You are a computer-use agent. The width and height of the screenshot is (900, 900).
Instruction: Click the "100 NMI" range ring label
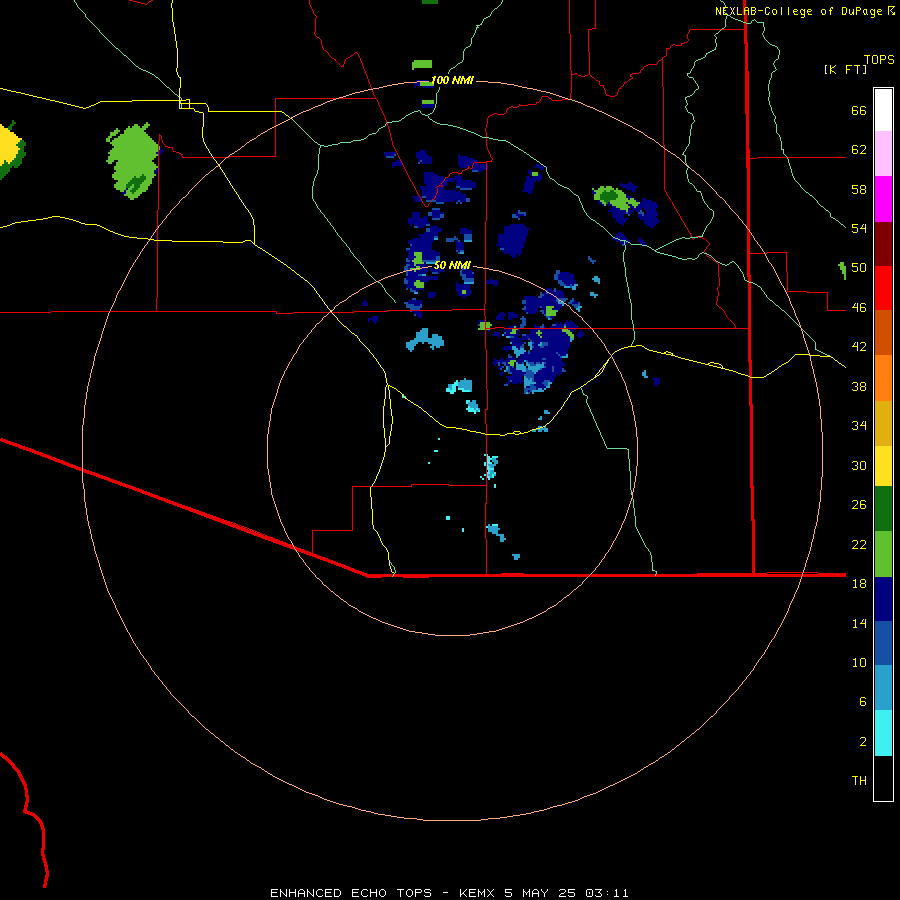[x=452, y=80]
